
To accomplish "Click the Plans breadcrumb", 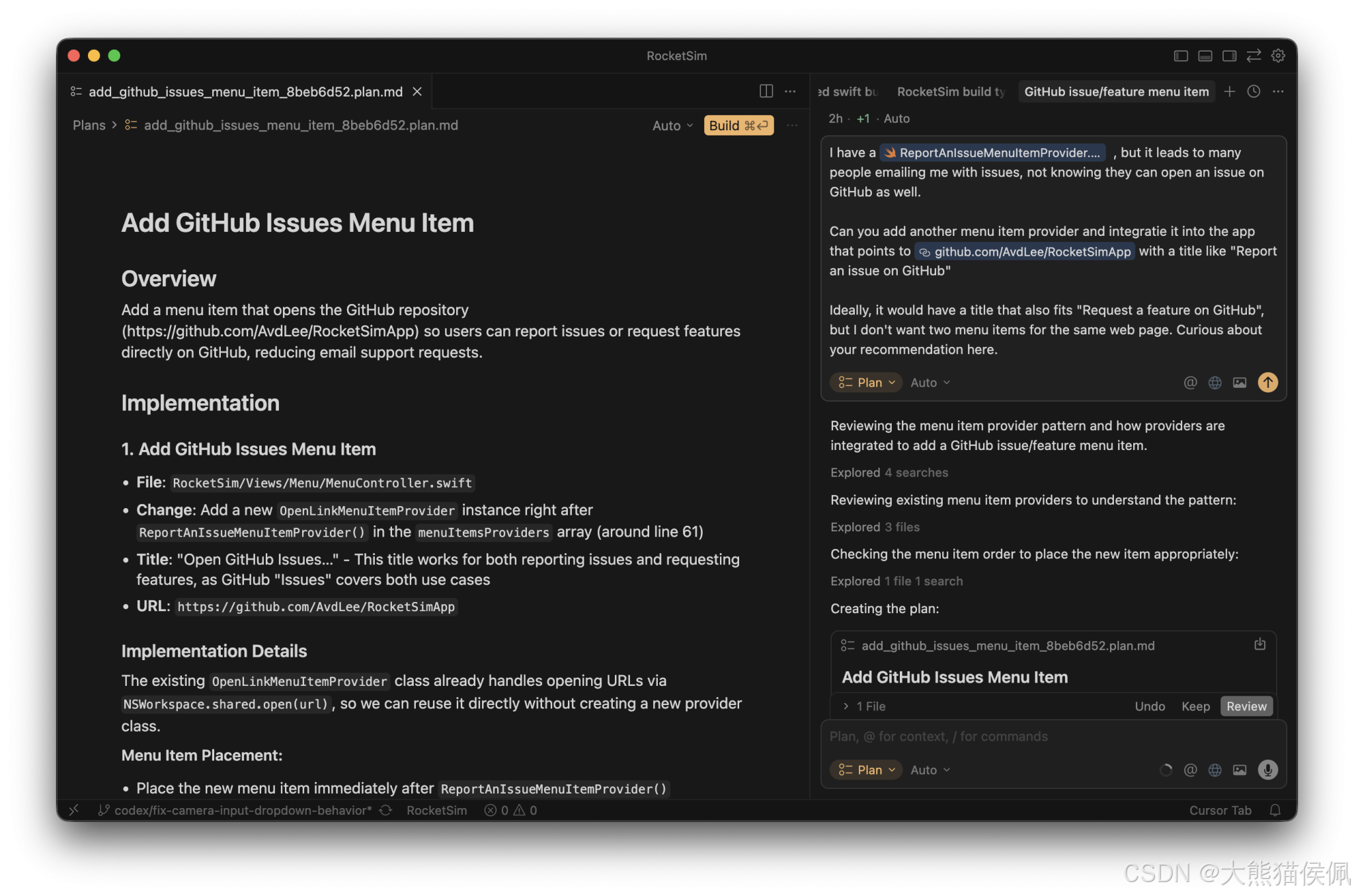I will coord(89,126).
